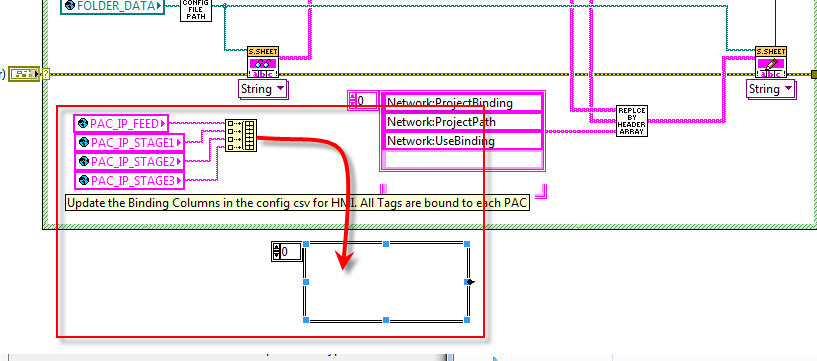The width and height of the screenshot is (817, 361).
Task: Select the FOLDER_DATA global variable node
Action: coord(113,6)
